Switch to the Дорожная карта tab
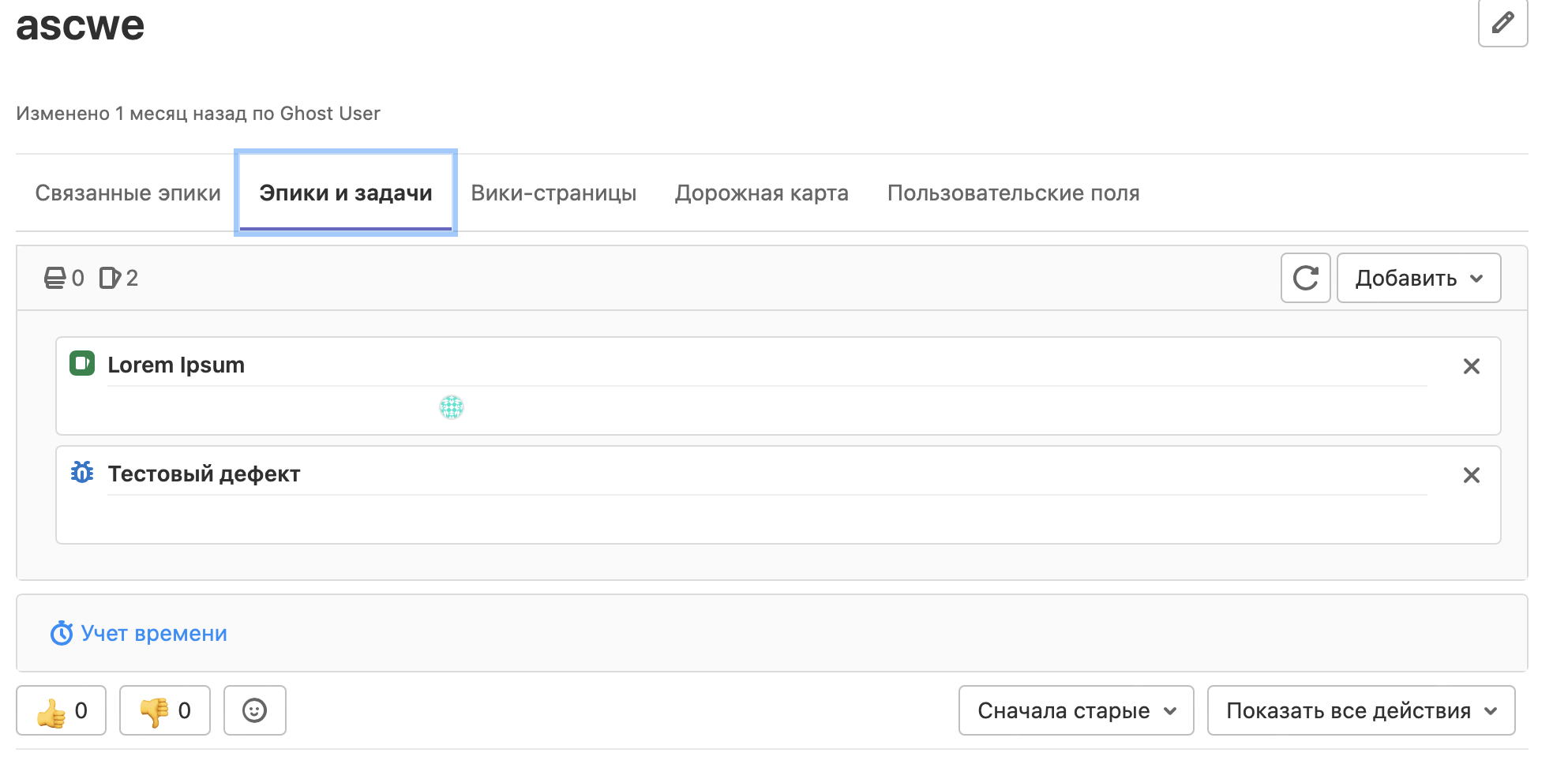This screenshot has width=1568, height=764. click(761, 192)
